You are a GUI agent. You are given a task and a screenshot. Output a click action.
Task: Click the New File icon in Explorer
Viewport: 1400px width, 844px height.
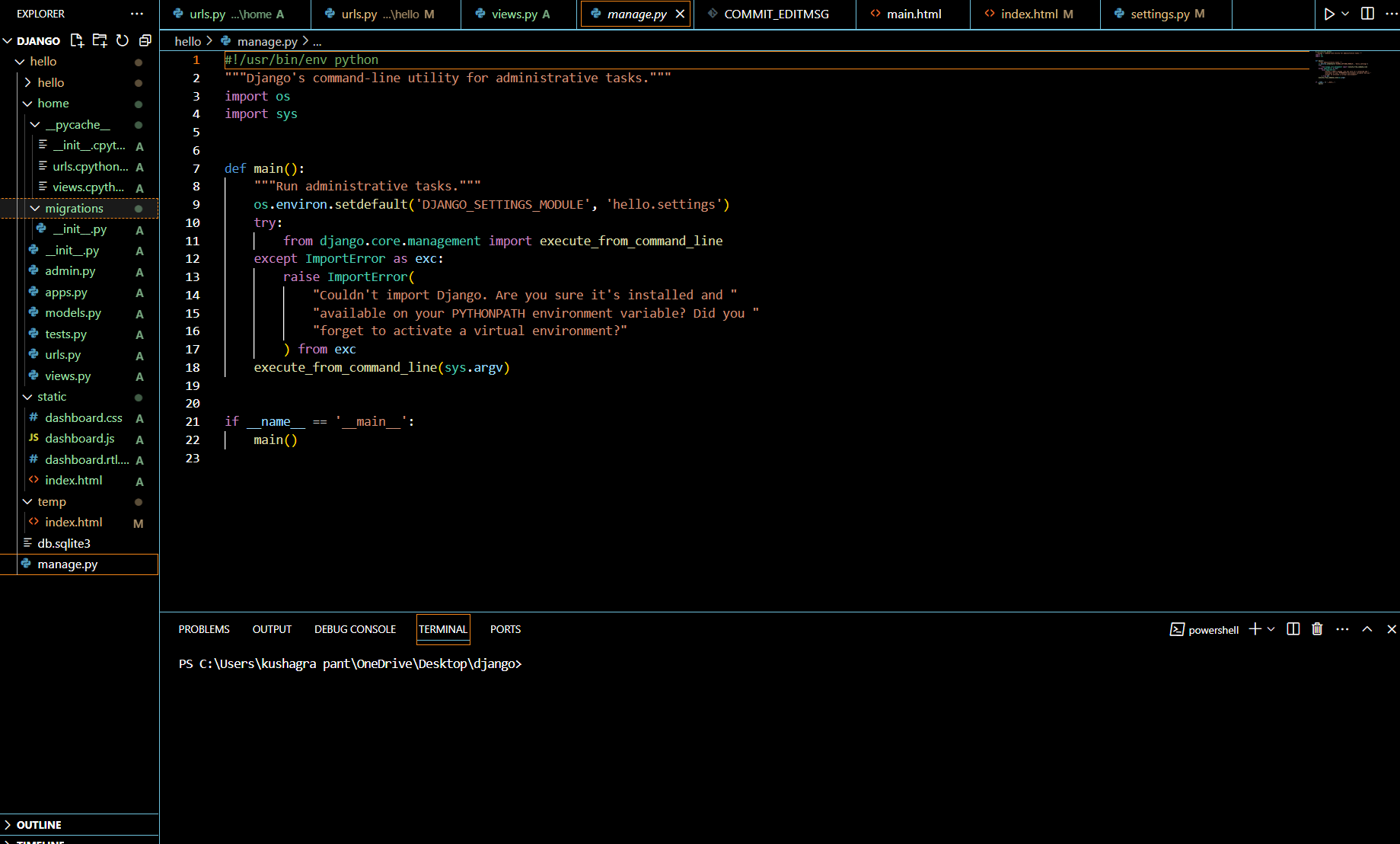77,40
